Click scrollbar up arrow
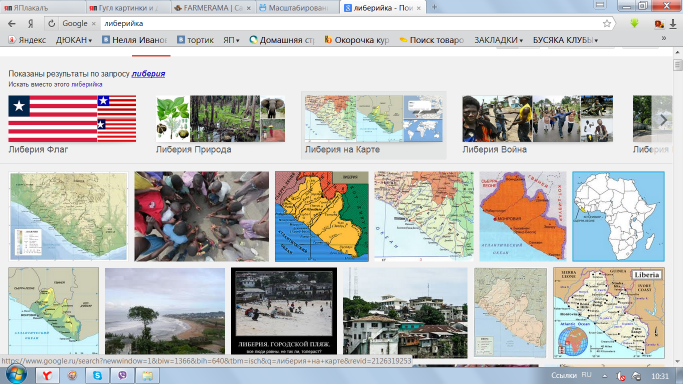Viewport: 683px width, 384px height. [x=677, y=52]
